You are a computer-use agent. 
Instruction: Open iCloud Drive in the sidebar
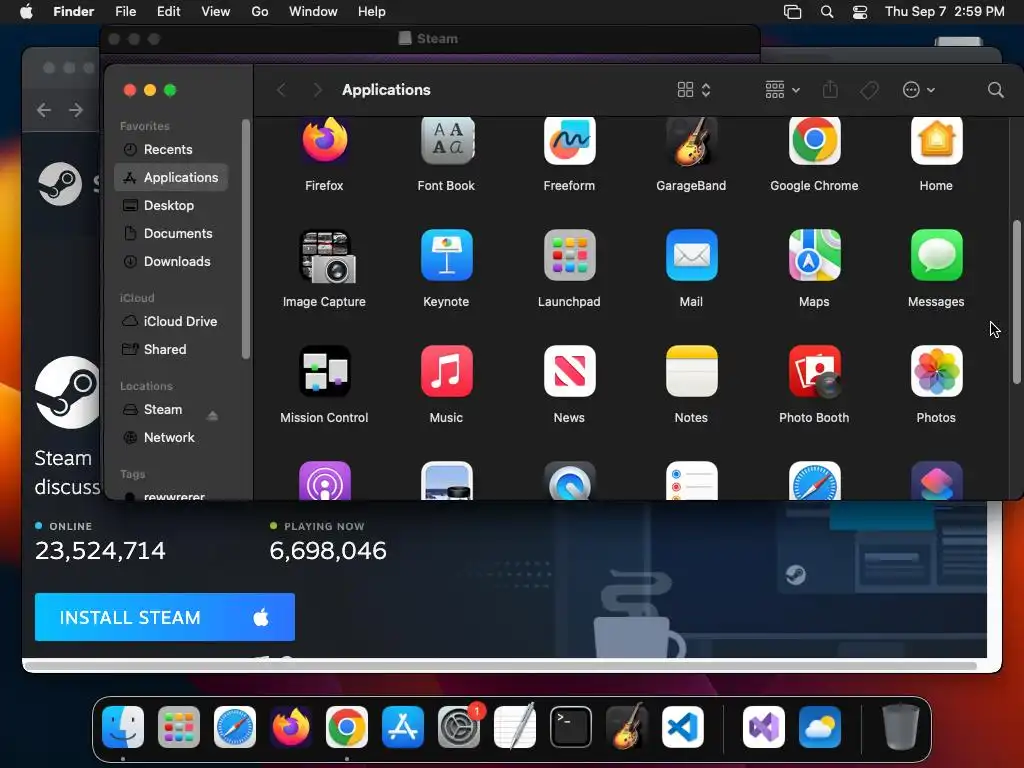(x=171, y=322)
